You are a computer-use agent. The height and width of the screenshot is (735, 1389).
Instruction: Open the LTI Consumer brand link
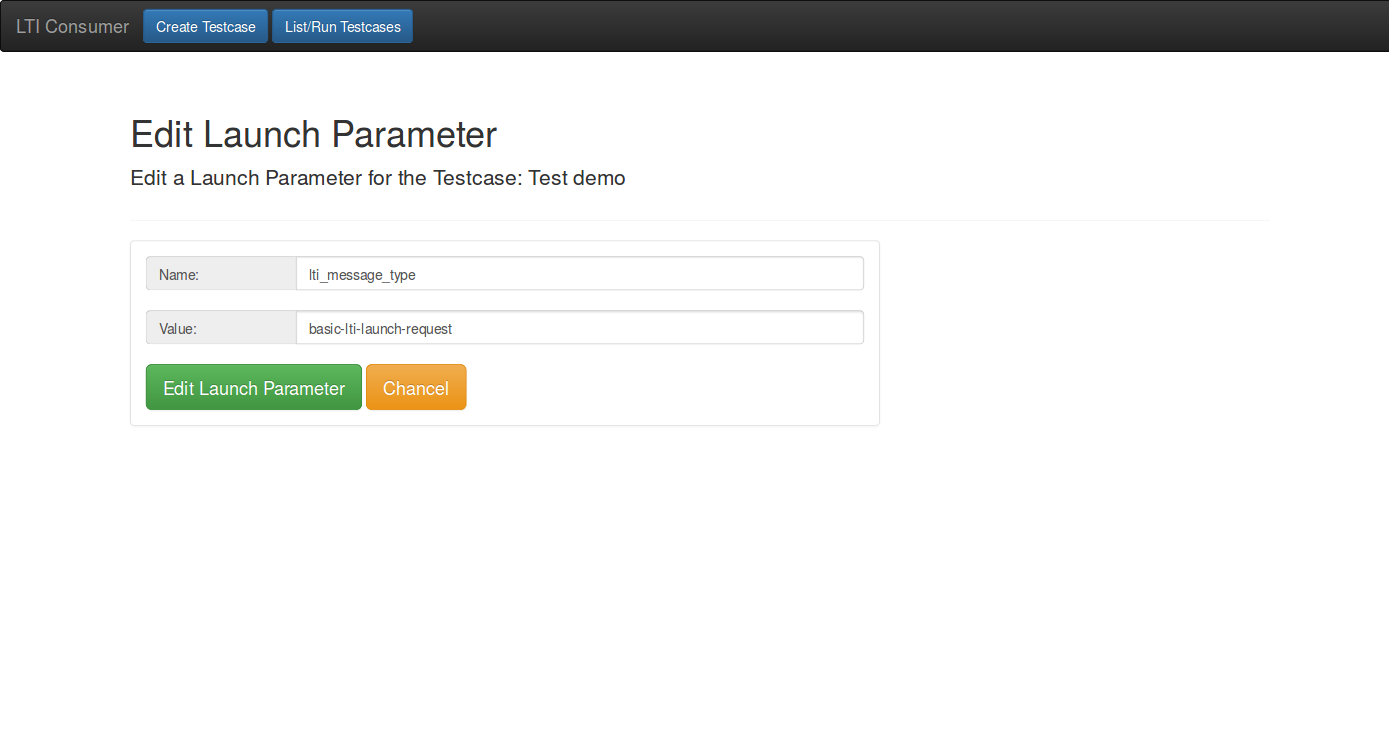72,27
